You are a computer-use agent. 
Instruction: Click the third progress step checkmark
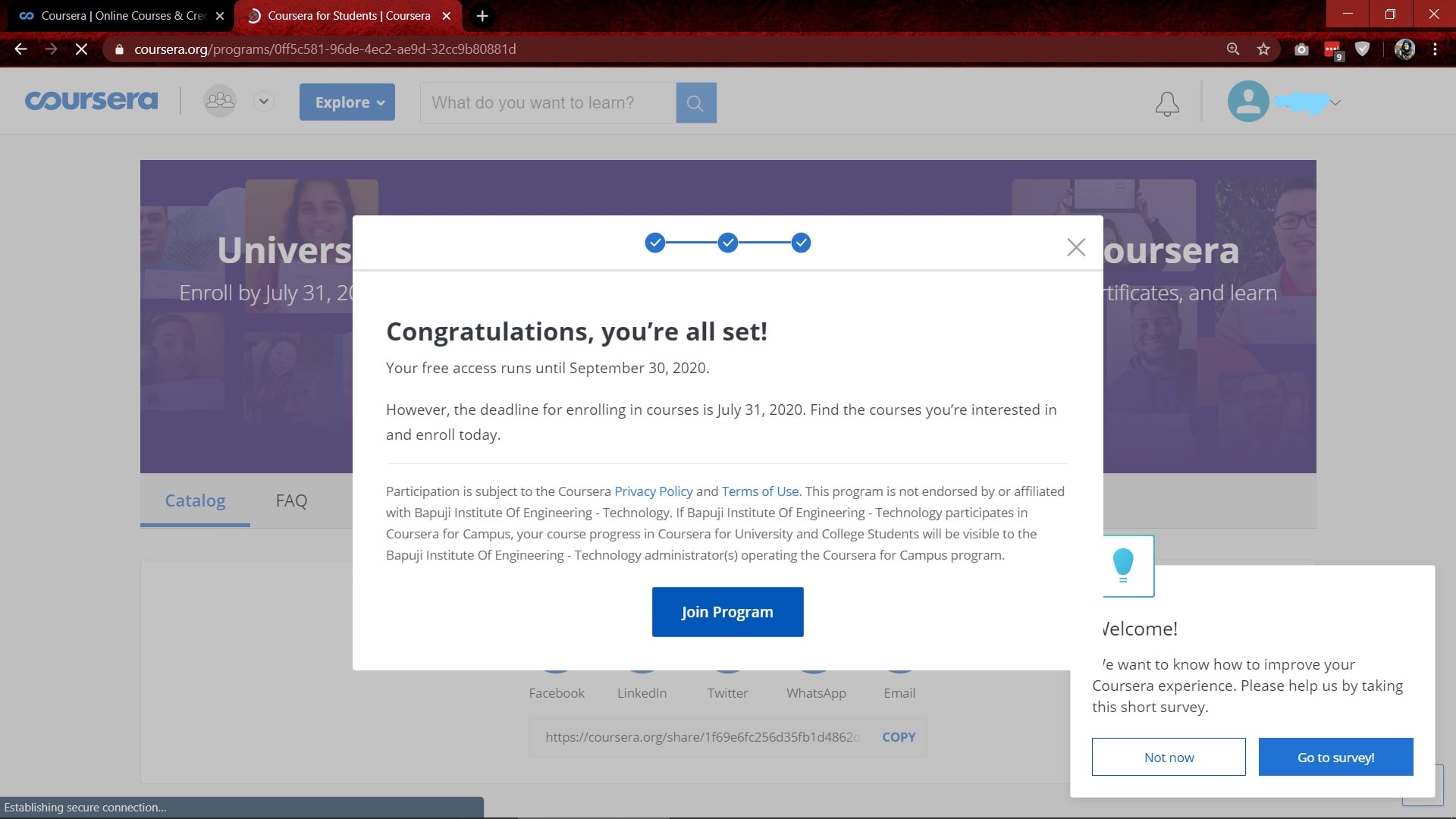tap(801, 243)
